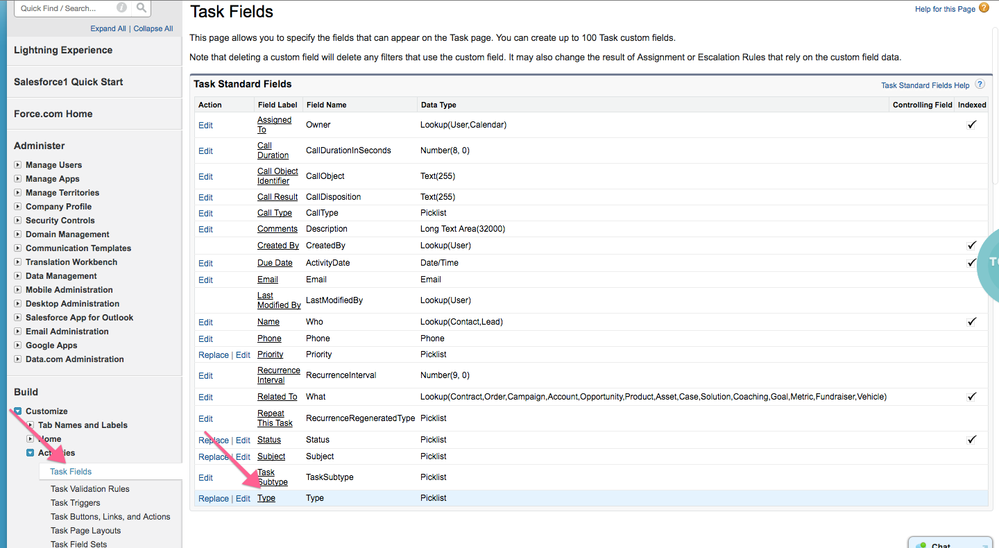
Task: Click the Quick Find magnifier search icon
Action: pos(141,8)
